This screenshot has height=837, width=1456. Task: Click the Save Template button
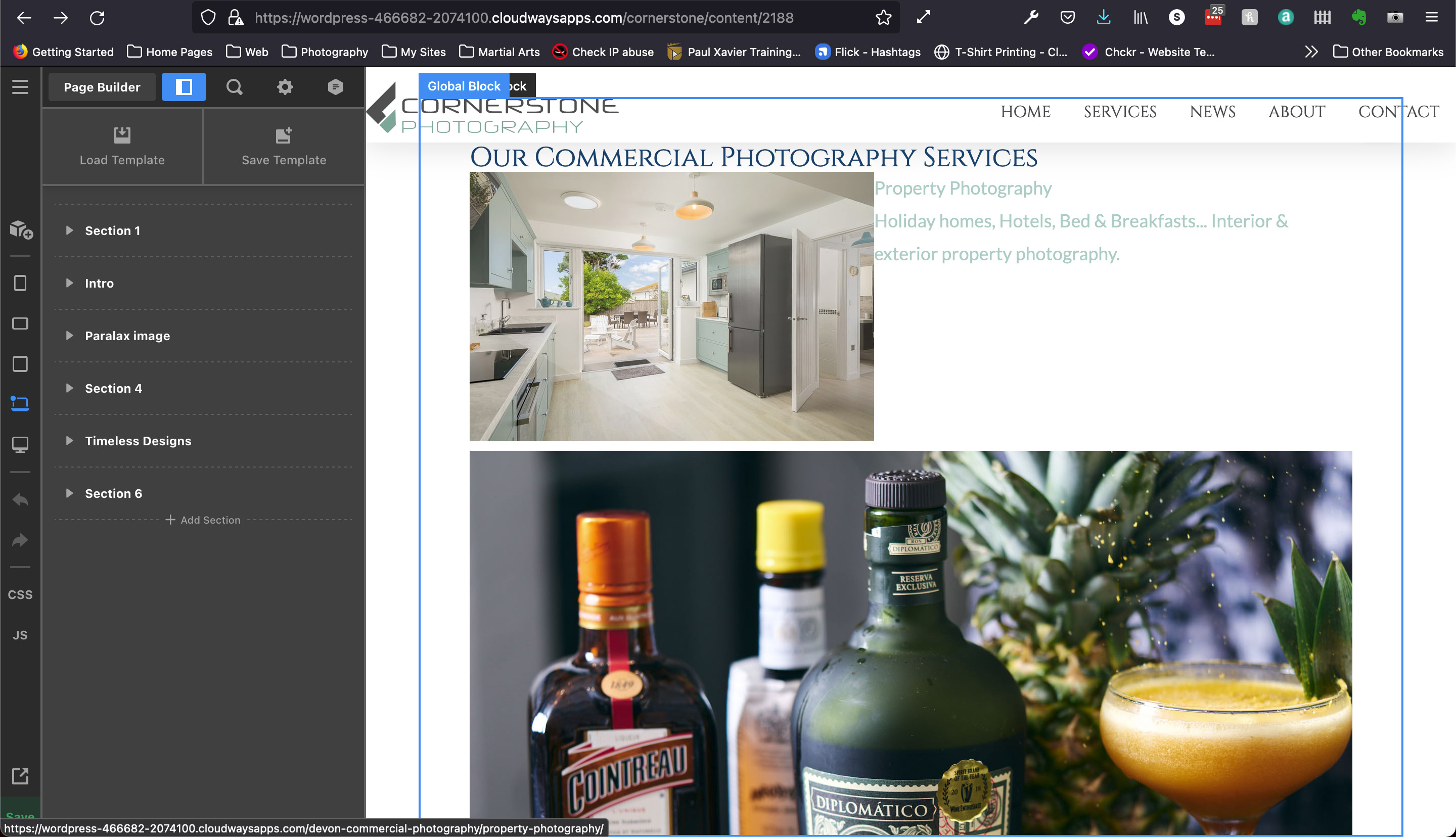coord(284,147)
